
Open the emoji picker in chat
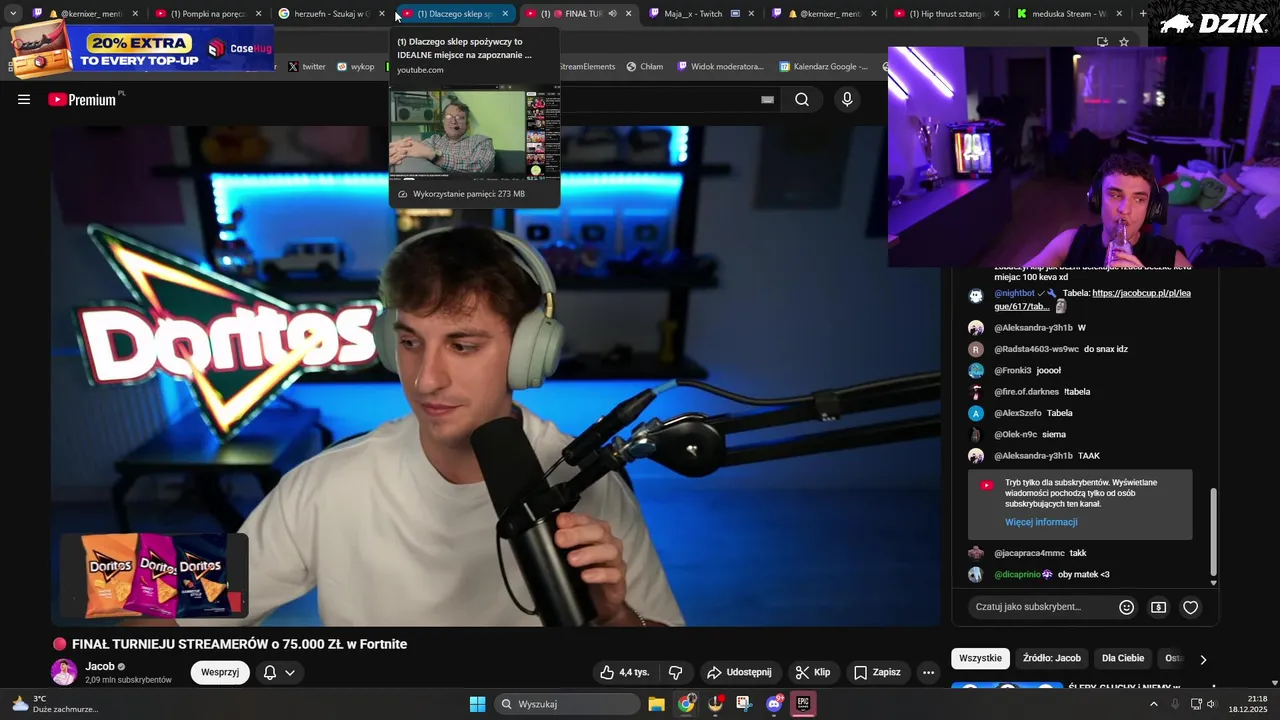(x=1127, y=607)
